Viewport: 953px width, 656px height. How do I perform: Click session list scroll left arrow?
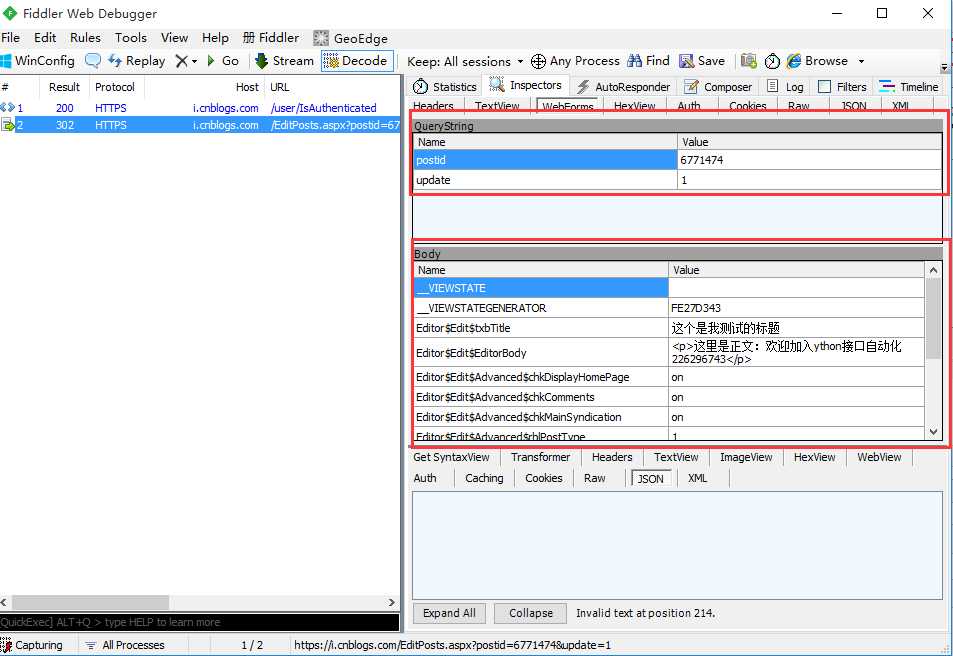(4, 602)
